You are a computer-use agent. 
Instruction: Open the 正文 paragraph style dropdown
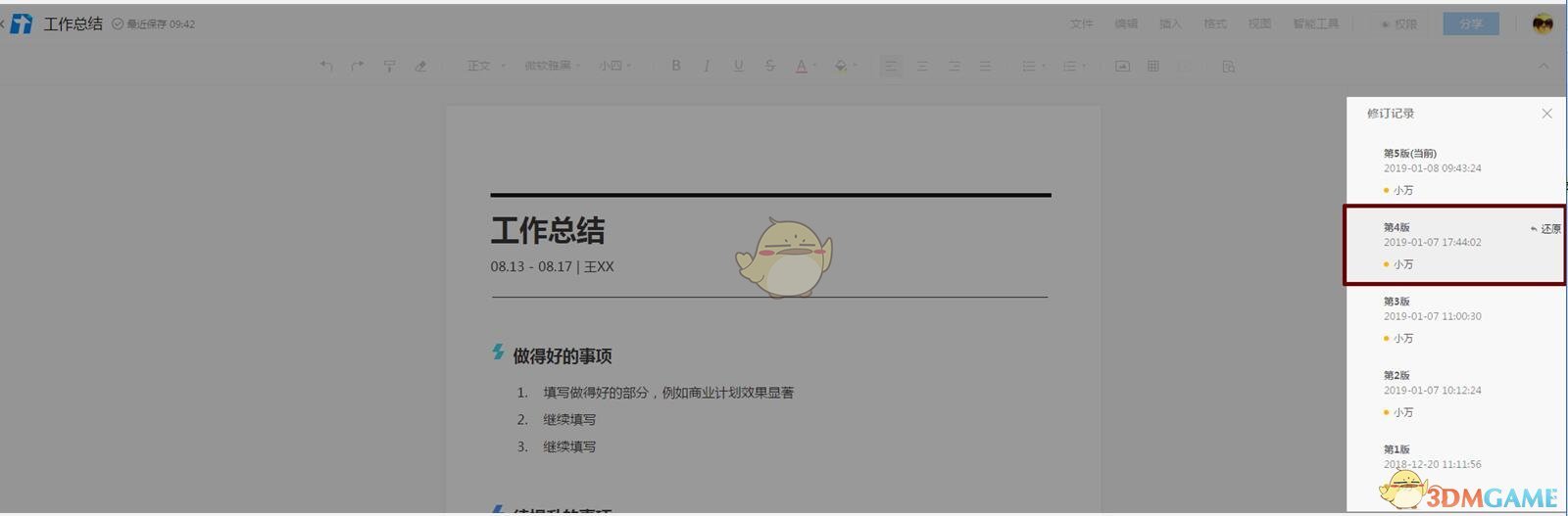click(x=486, y=66)
